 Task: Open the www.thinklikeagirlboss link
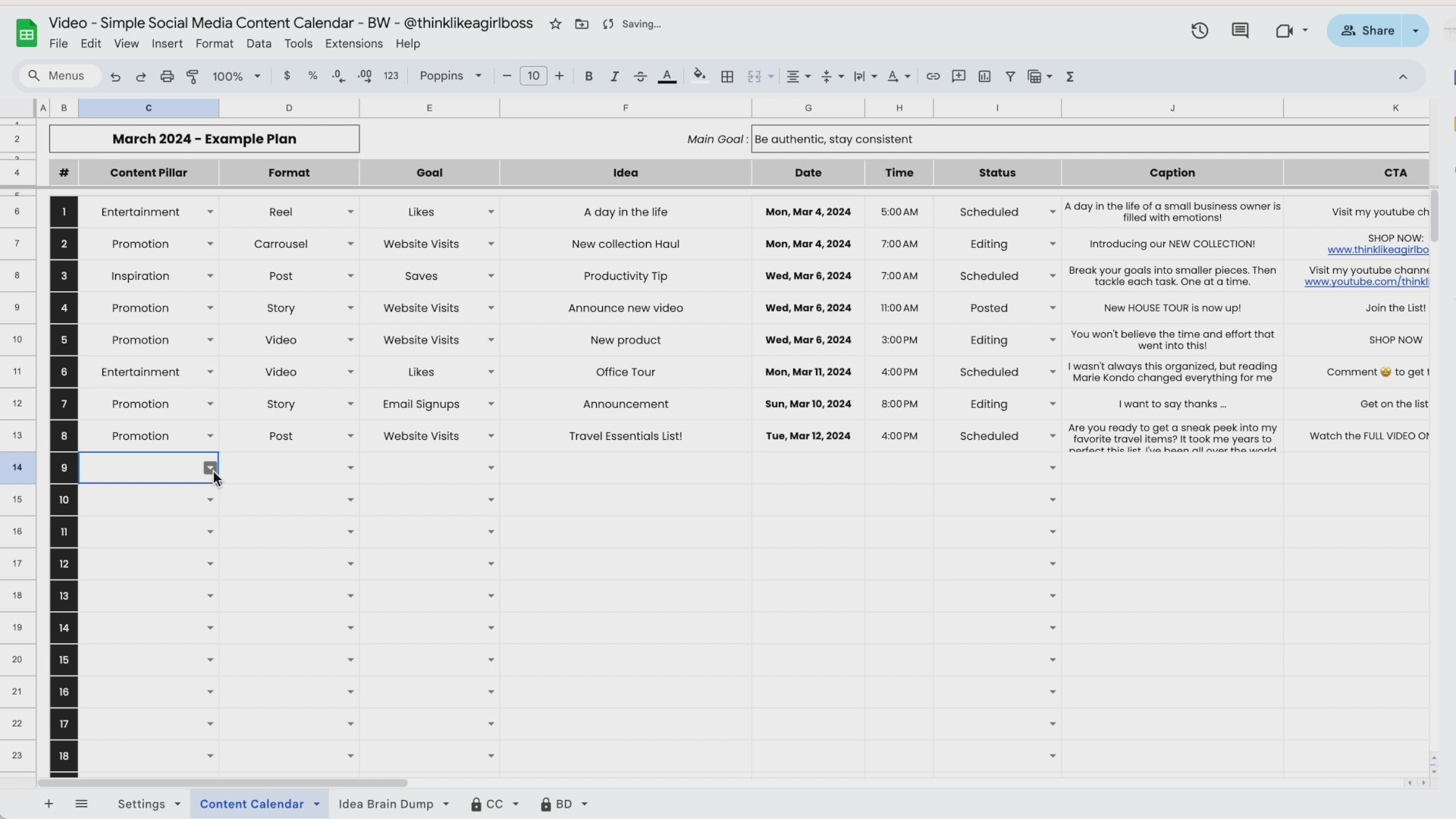pyautogui.click(x=1377, y=250)
